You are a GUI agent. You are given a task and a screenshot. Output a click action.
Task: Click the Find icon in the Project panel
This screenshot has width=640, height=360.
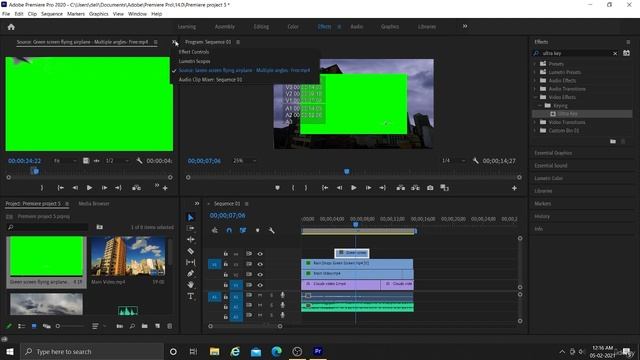click(x=132, y=326)
